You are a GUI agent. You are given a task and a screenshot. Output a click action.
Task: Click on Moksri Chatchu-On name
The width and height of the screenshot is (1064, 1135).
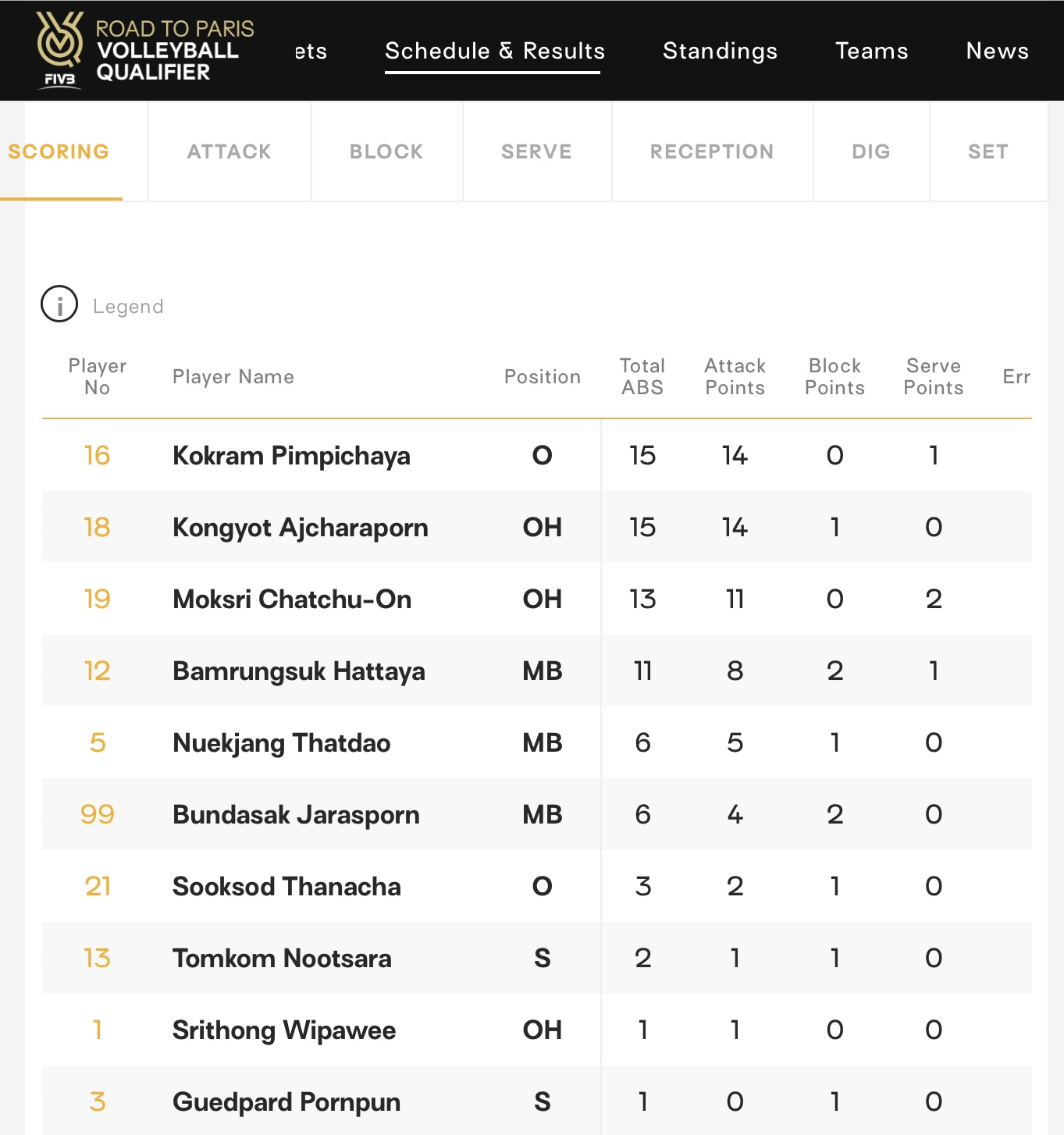292,599
